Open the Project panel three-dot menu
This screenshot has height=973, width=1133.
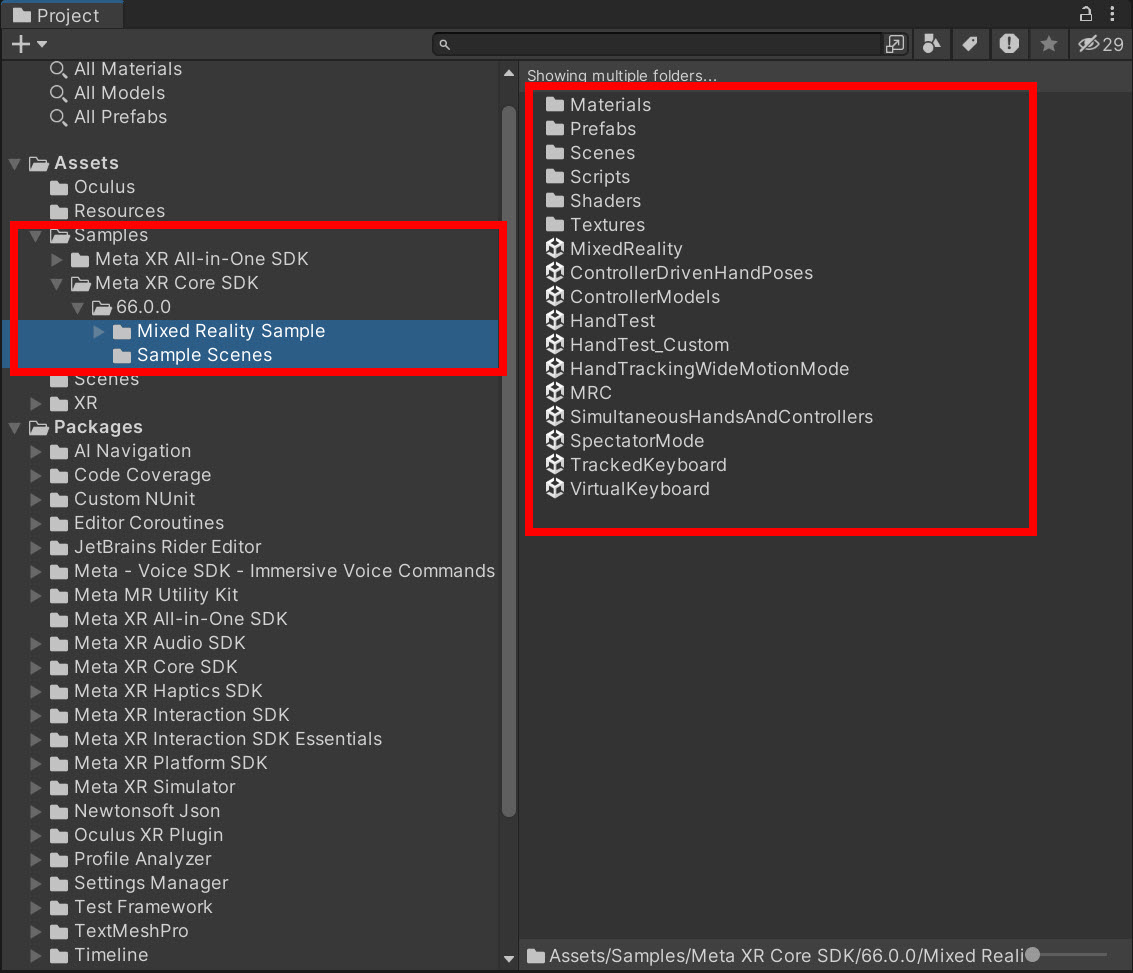pyautogui.click(x=1112, y=14)
